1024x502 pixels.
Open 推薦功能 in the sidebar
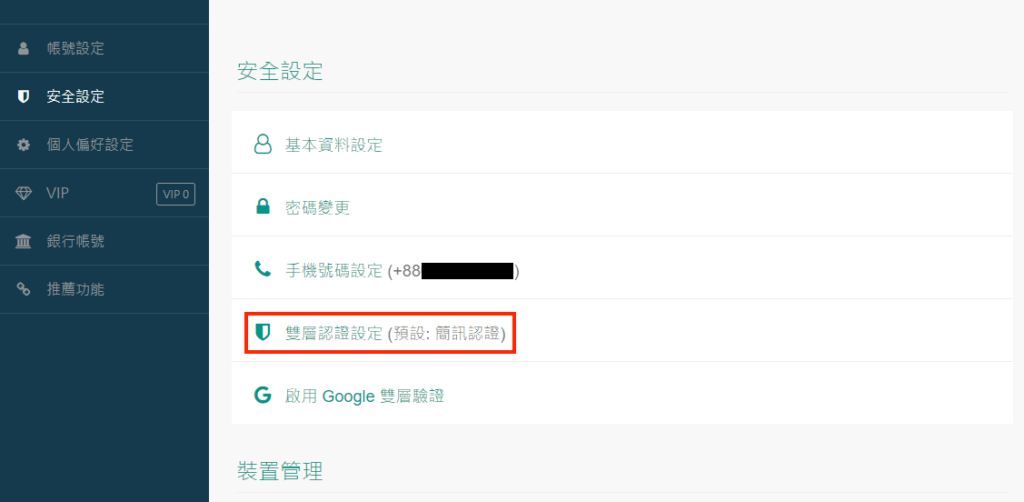point(75,290)
